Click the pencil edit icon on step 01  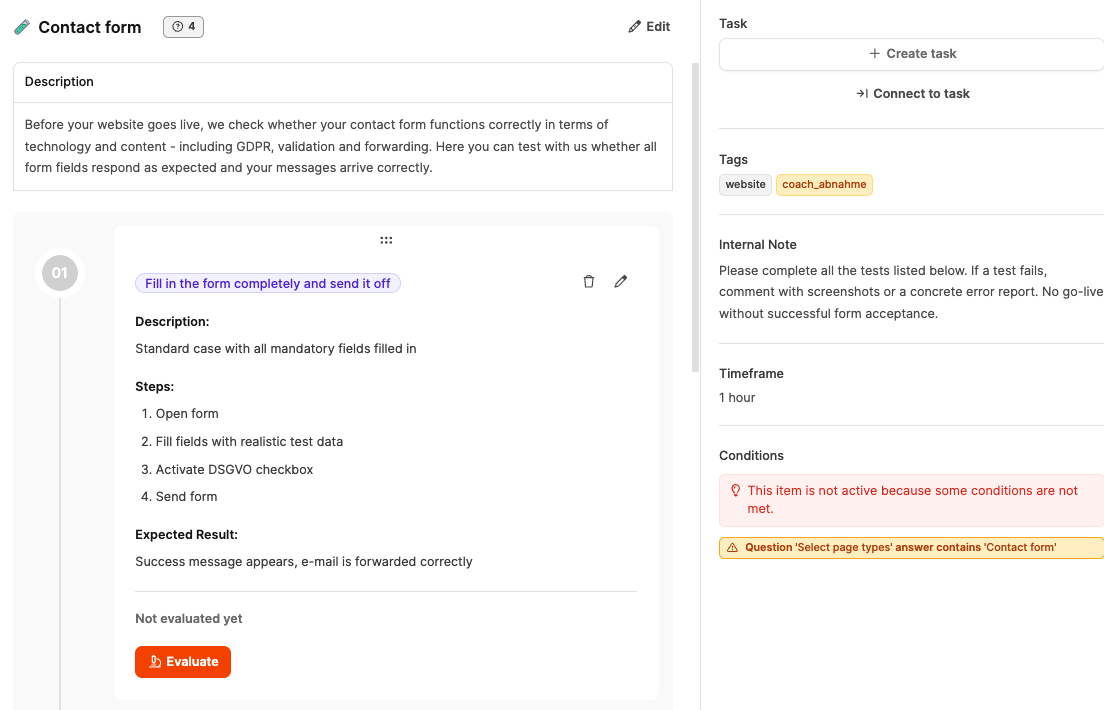coord(621,282)
